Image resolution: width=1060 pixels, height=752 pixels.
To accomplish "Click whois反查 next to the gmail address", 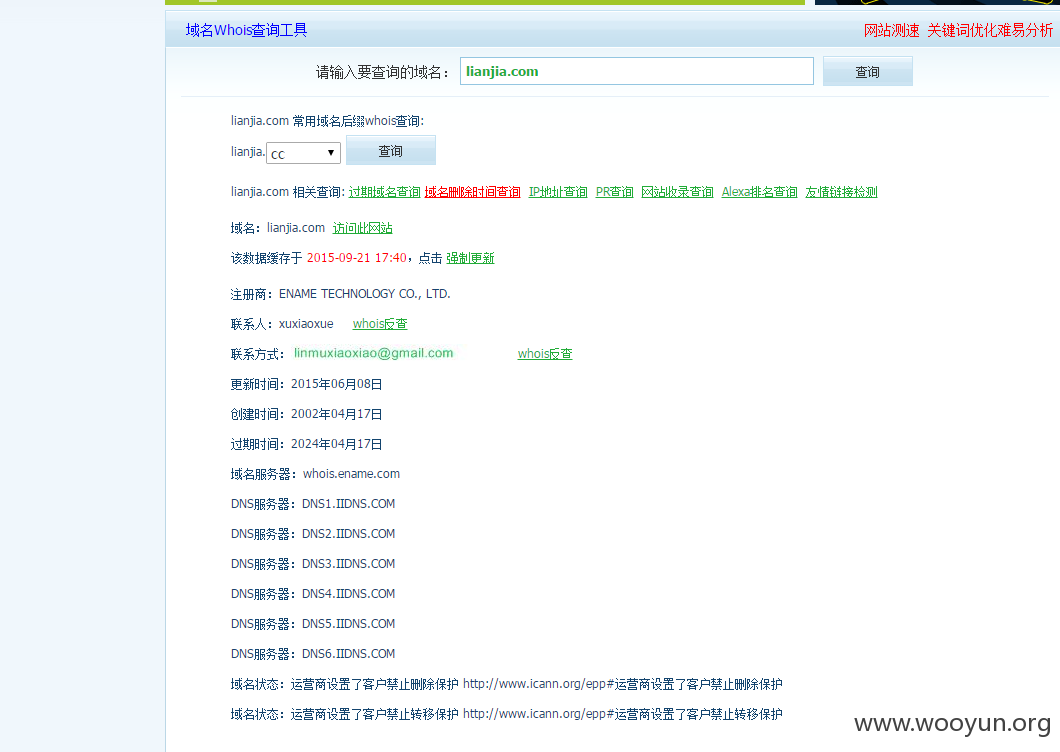I will point(545,354).
